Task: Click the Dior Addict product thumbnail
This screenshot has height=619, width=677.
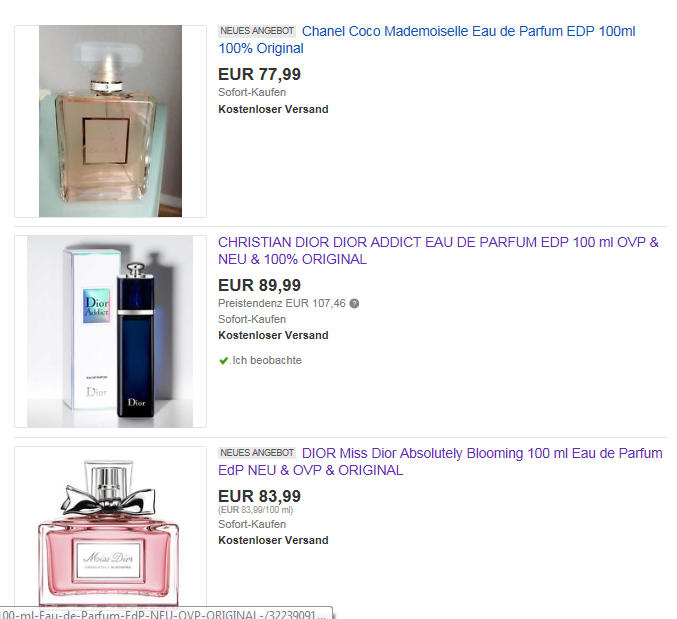Action: click(111, 332)
